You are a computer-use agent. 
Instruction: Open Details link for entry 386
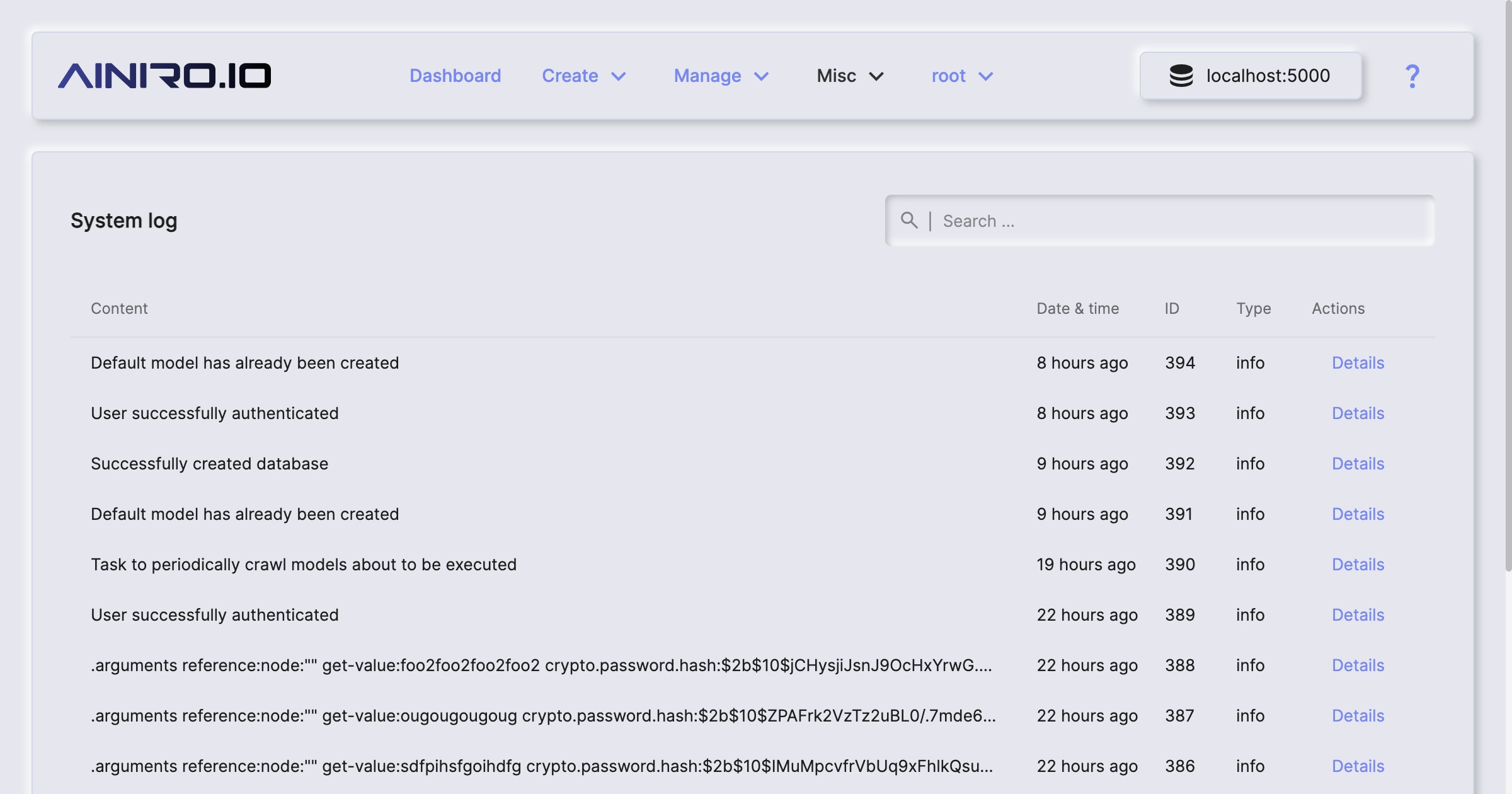coord(1358,766)
